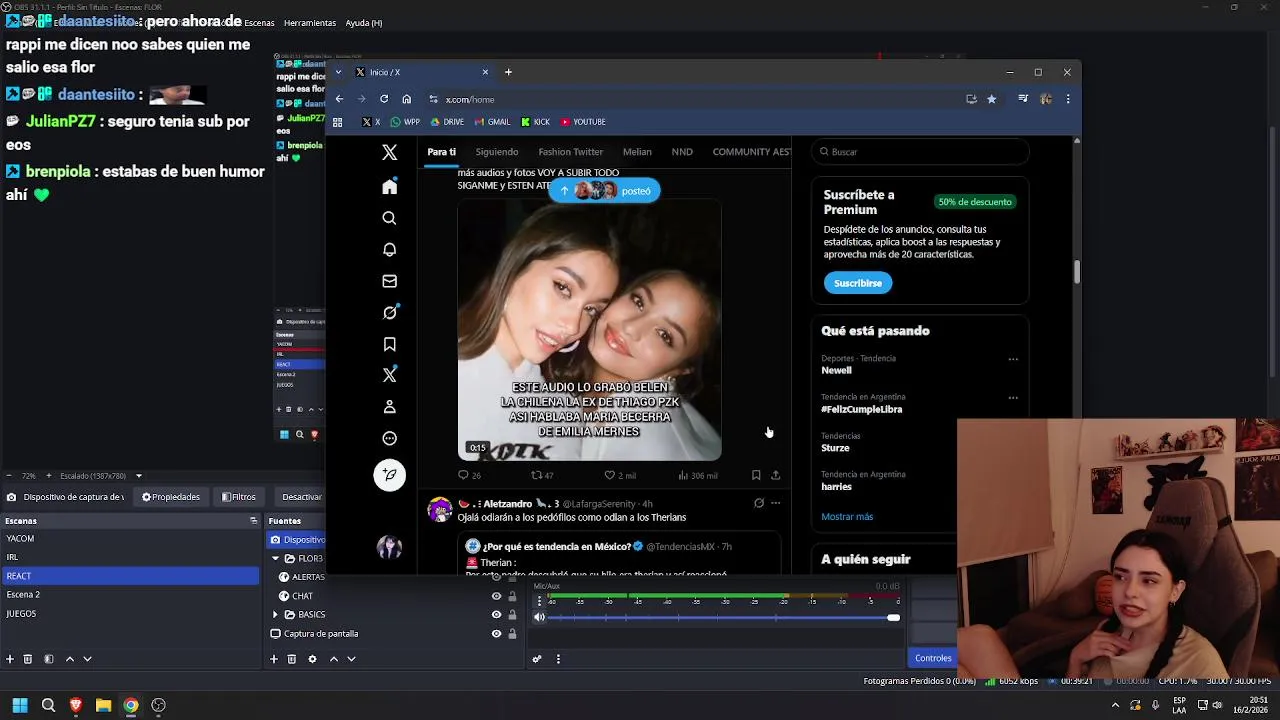Switch to the Melian tab
The height and width of the screenshot is (720, 1280).
(637, 152)
